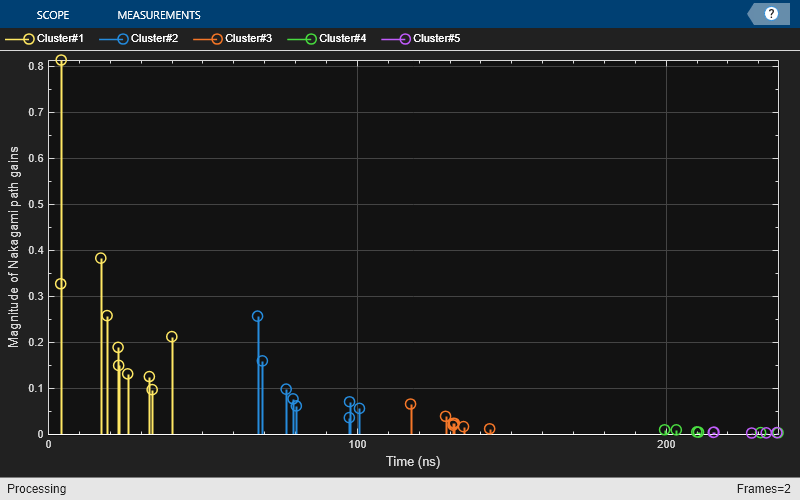Click the Frames=2 status indicator
This screenshot has width=800, height=500.
[x=763, y=489]
